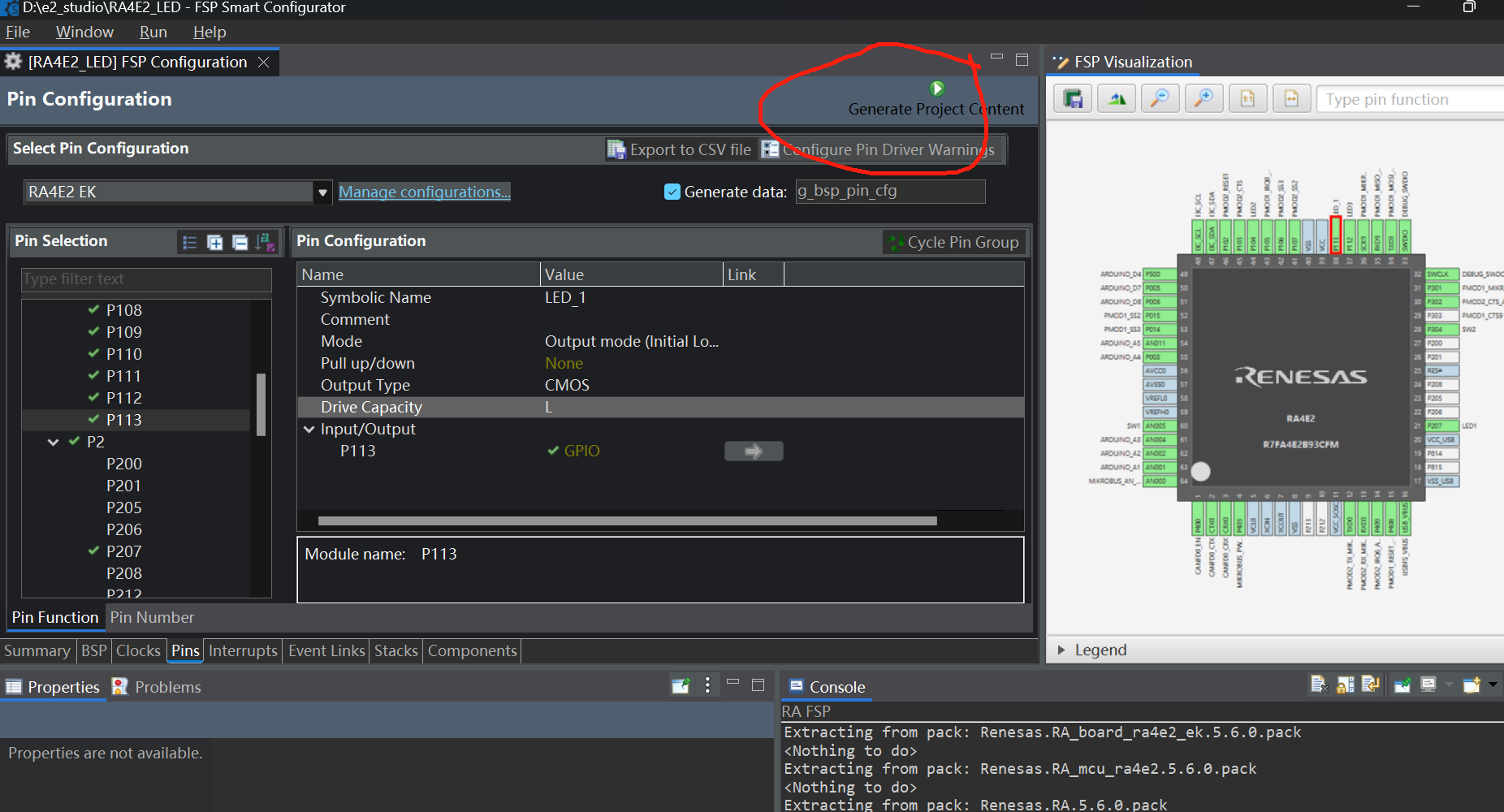
Task: Select P207 in the pin tree
Action: [x=124, y=552]
